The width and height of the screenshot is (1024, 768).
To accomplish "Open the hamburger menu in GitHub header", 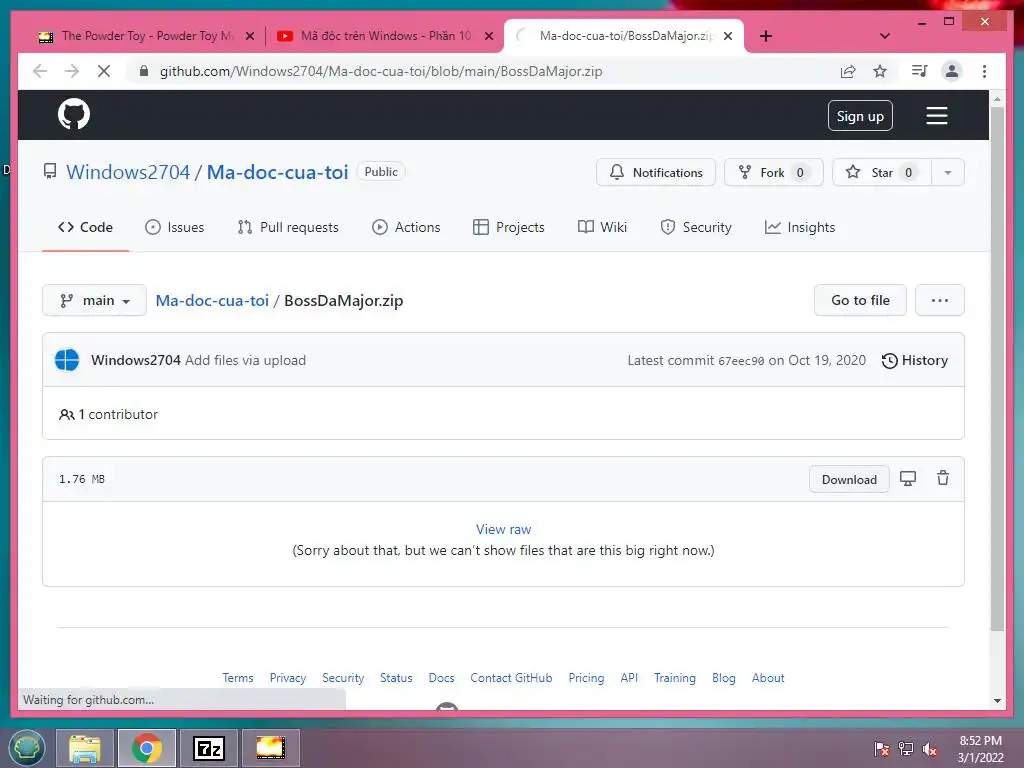I will pos(936,116).
